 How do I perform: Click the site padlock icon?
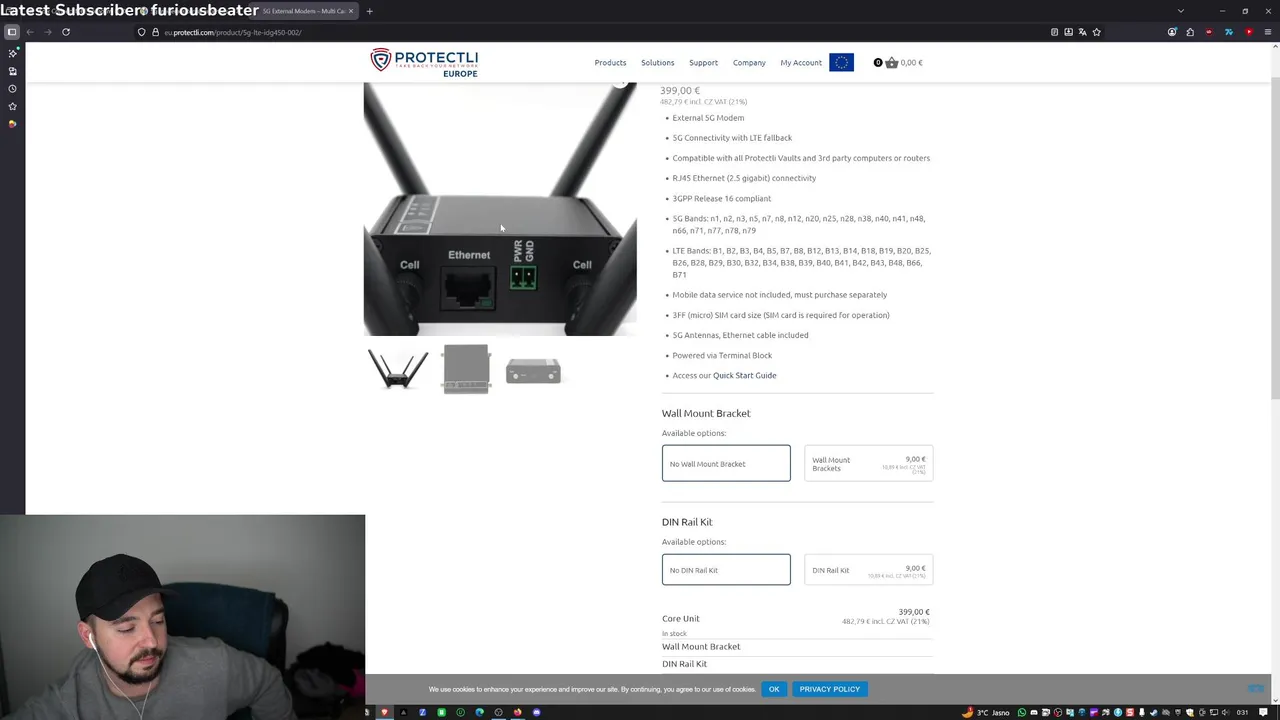(x=155, y=32)
